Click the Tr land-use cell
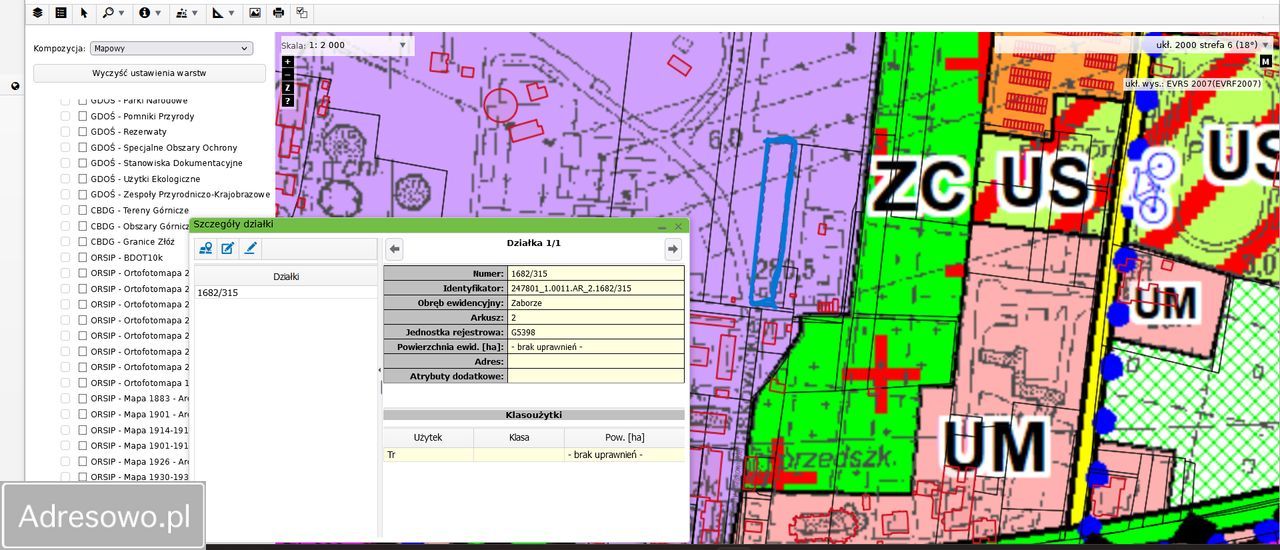Image resolution: width=1280 pixels, height=550 pixels. point(428,454)
